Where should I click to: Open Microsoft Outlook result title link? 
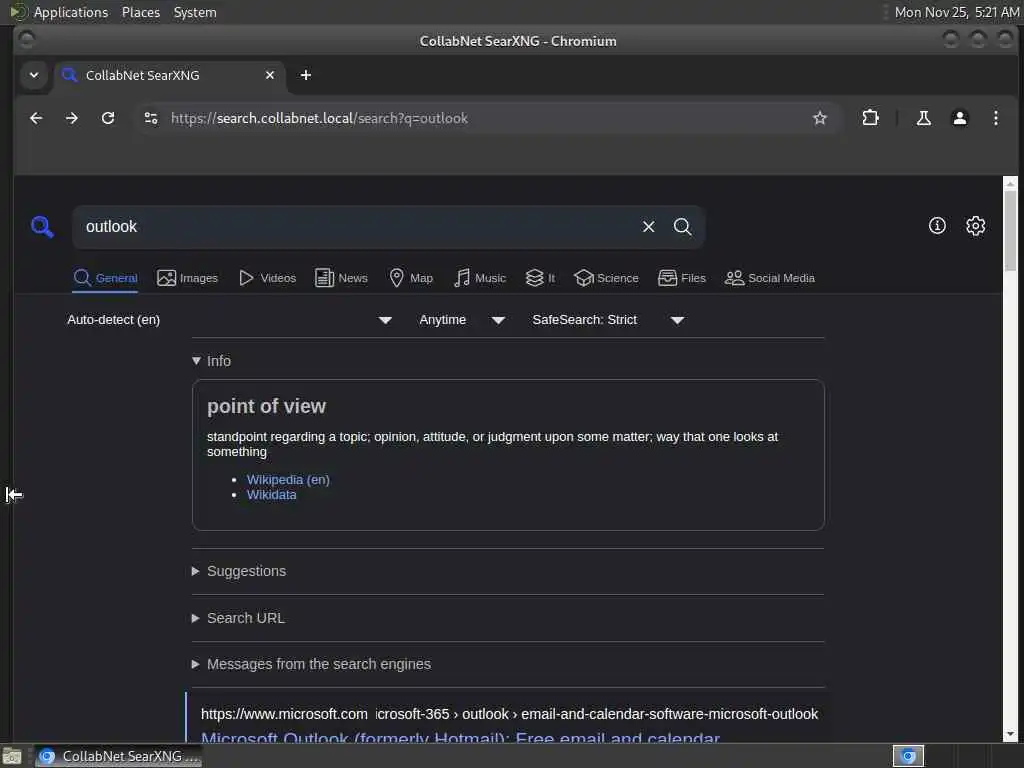click(460, 736)
